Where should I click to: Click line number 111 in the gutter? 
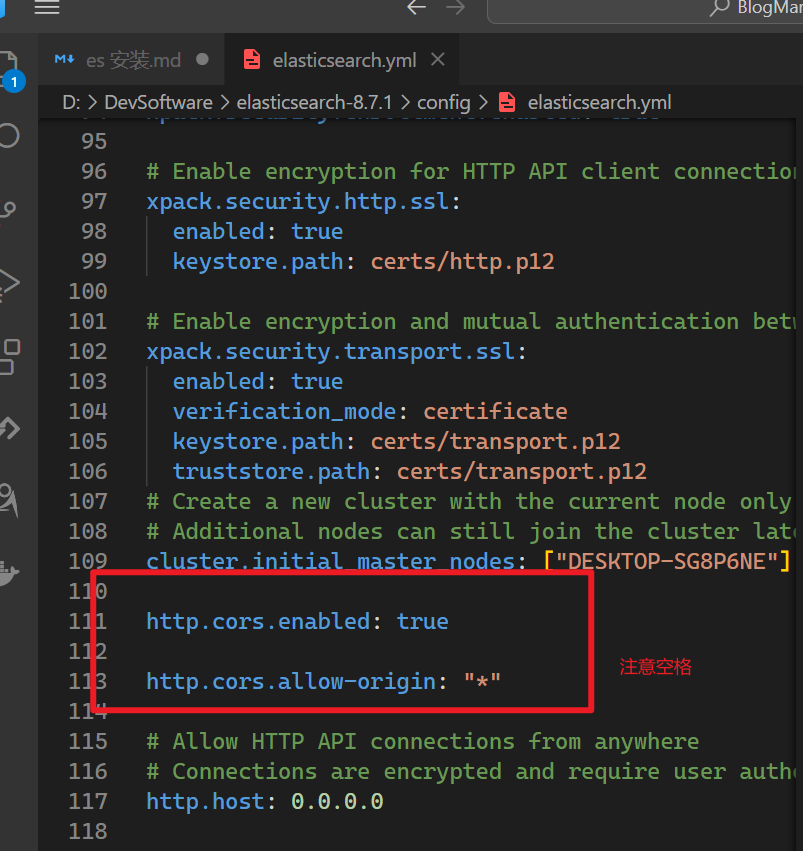pos(87,621)
